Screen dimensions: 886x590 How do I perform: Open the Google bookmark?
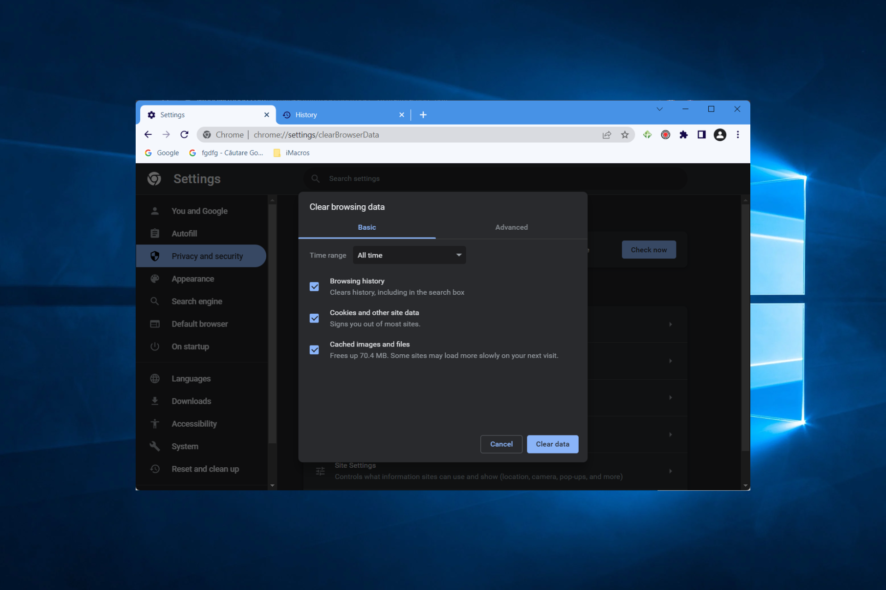[162, 153]
